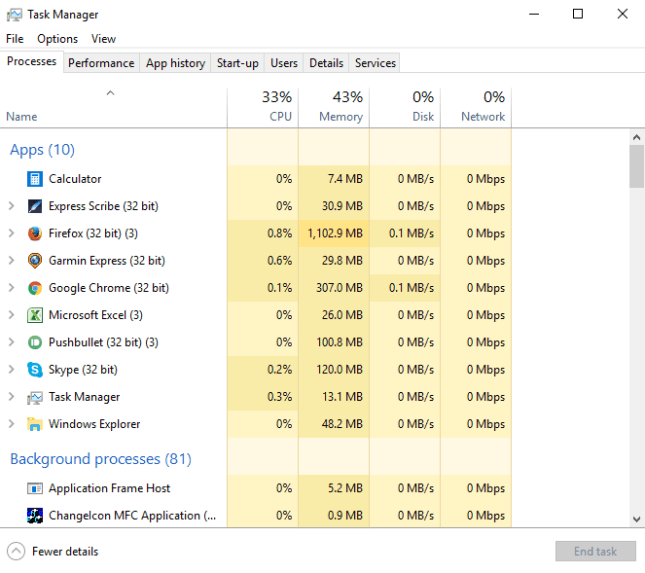The image size is (645, 573).
Task: Open the File menu
Action: (15, 39)
